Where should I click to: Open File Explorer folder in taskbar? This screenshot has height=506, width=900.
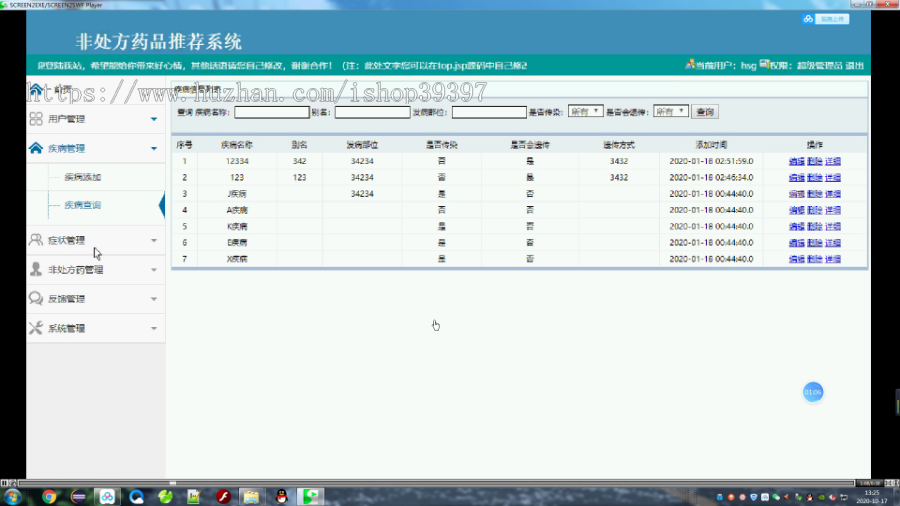click(251, 497)
